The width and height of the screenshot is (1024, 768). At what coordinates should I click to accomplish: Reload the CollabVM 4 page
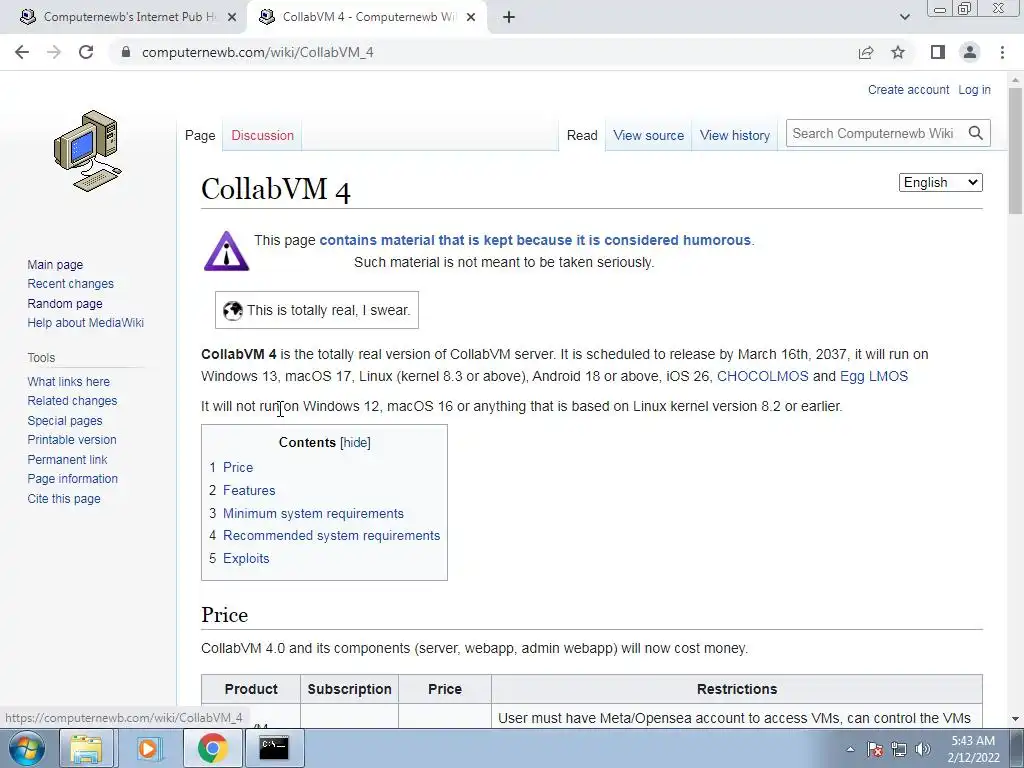pos(86,52)
